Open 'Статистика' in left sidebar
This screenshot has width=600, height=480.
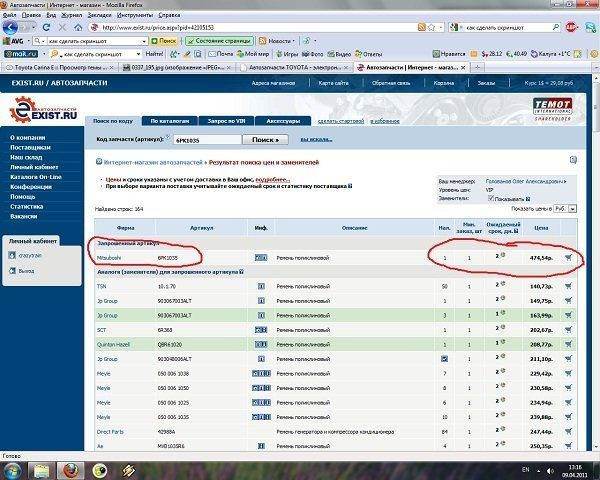[x=25, y=206]
